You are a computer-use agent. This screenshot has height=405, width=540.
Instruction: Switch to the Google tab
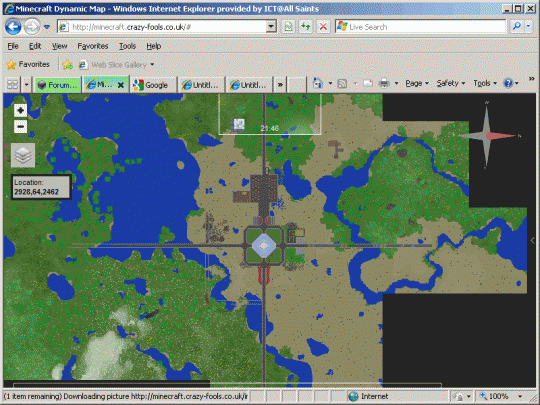(153, 85)
